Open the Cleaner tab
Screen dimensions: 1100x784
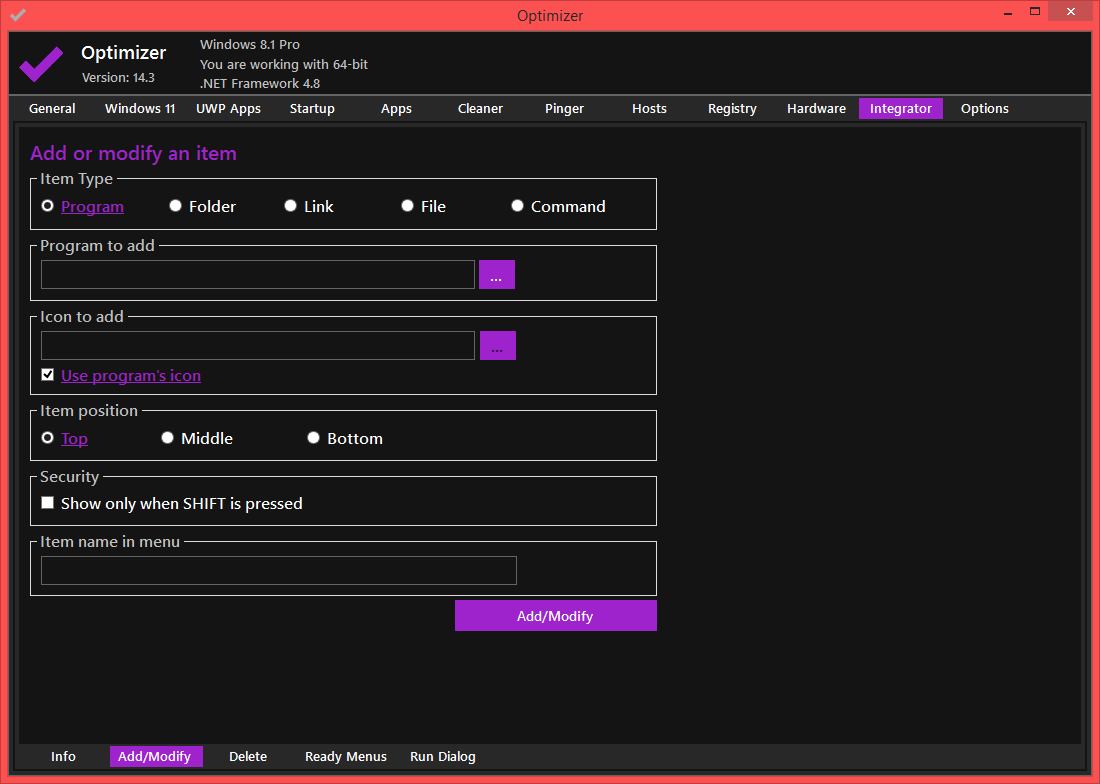pos(480,108)
